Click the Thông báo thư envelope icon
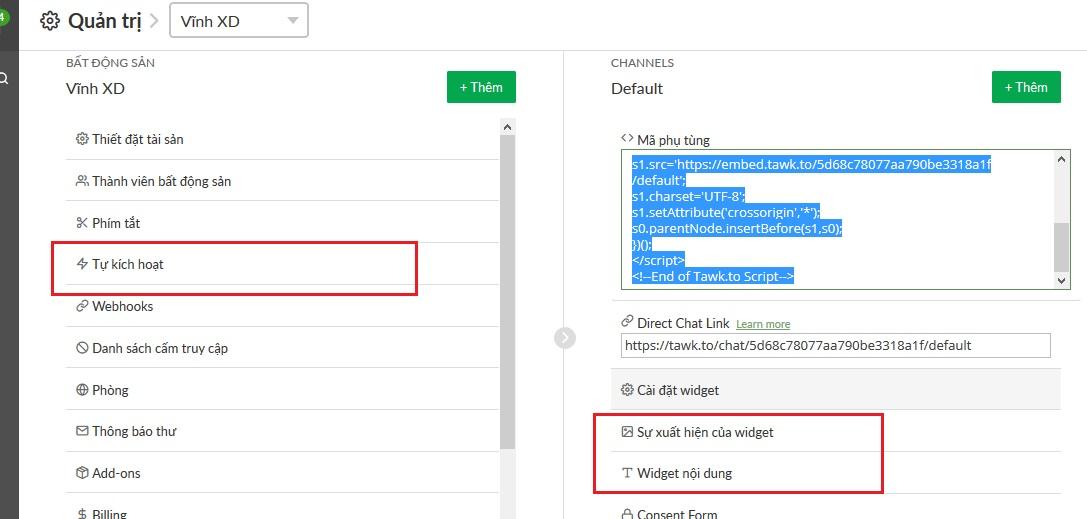This screenshot has width=1087, height=519. [x=82, y=431]
